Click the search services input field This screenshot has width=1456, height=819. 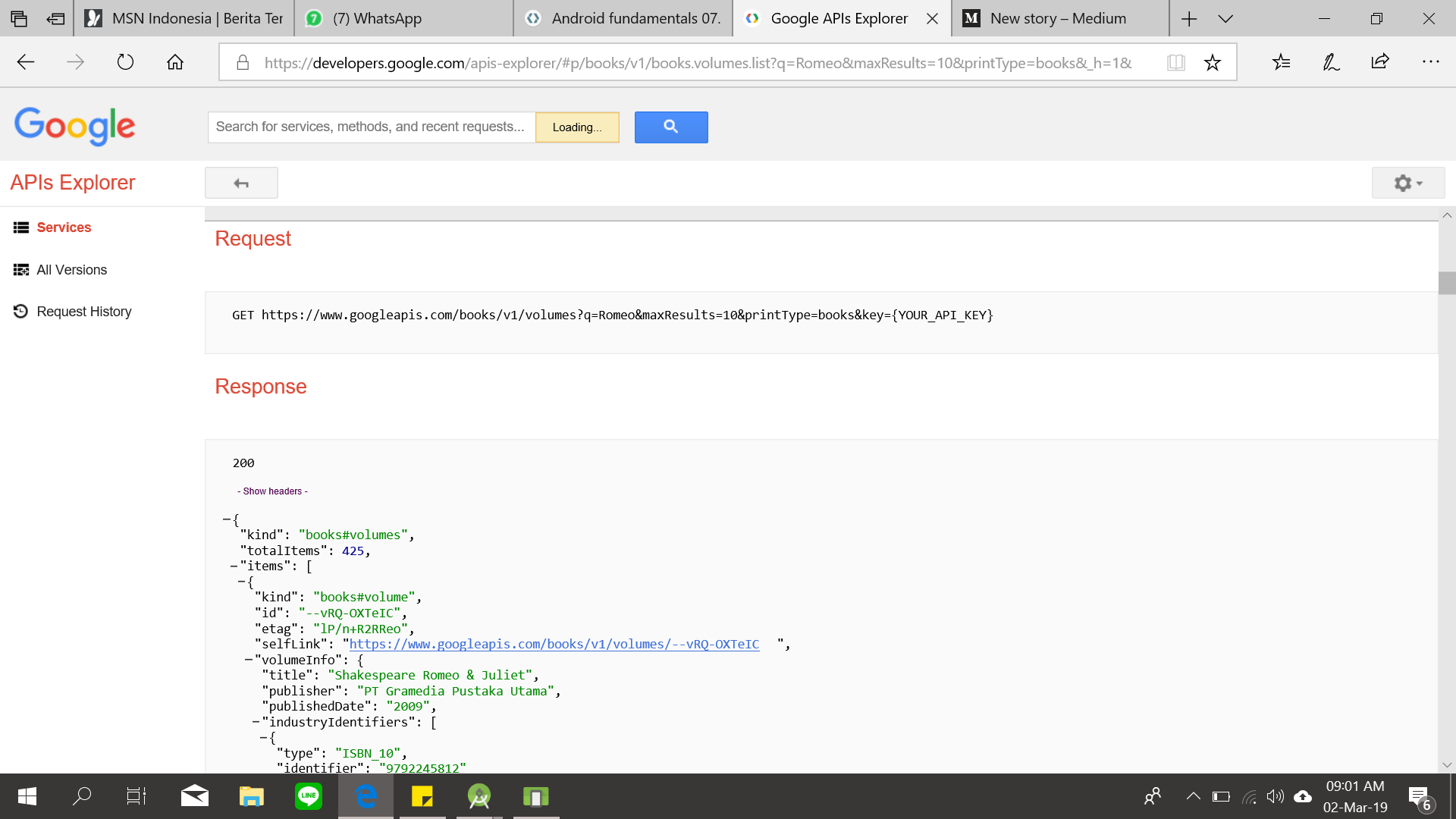click(x=370, y=127)
